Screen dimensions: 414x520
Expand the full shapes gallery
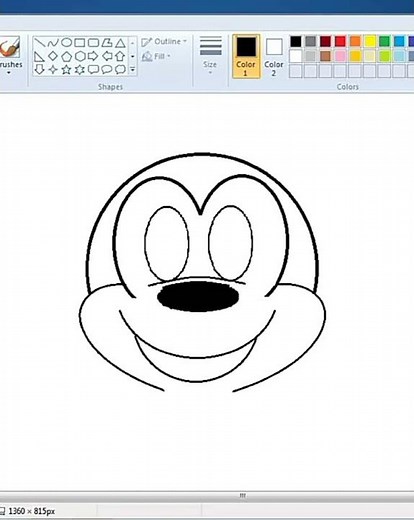pos(133,70)
